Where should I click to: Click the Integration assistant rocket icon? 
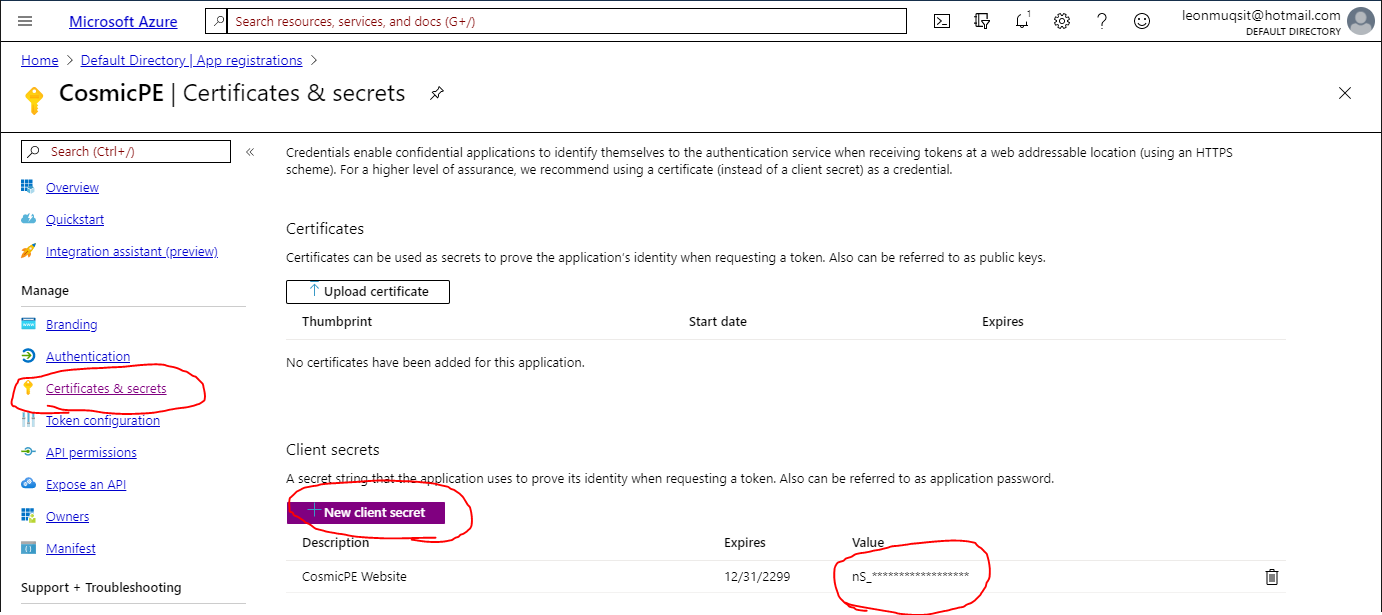click(x=28, y=251)
